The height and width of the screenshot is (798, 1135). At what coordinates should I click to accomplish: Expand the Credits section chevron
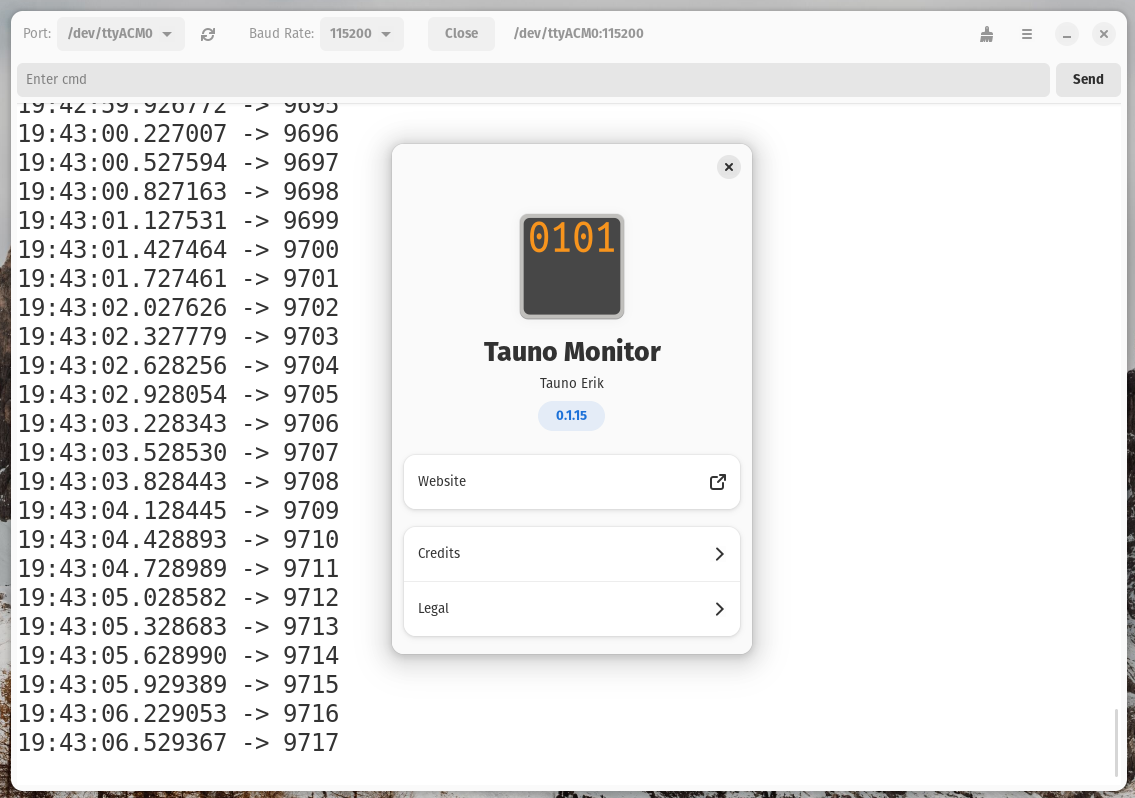pos(719,554)
